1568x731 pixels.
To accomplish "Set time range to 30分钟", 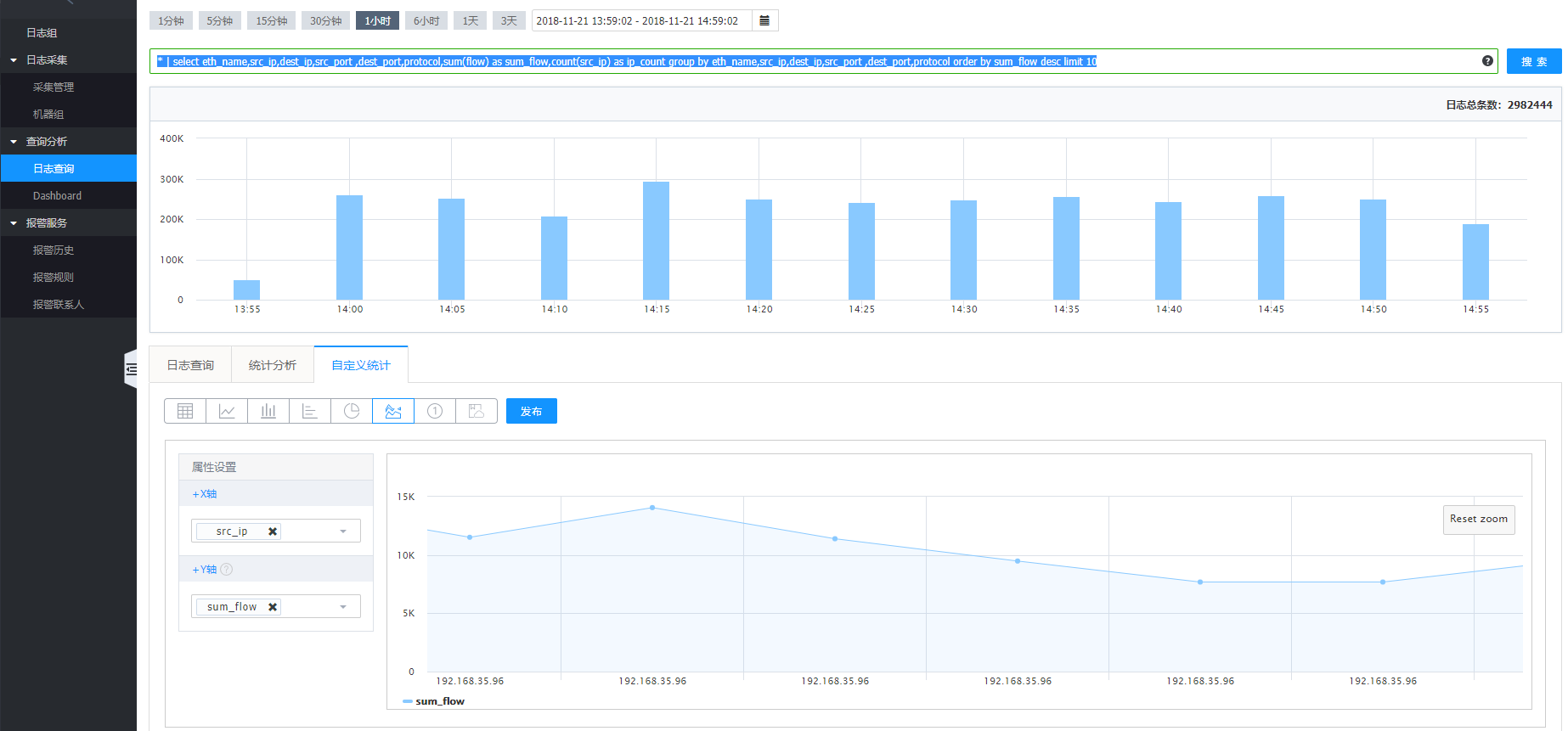I will [x=325, y=20].
